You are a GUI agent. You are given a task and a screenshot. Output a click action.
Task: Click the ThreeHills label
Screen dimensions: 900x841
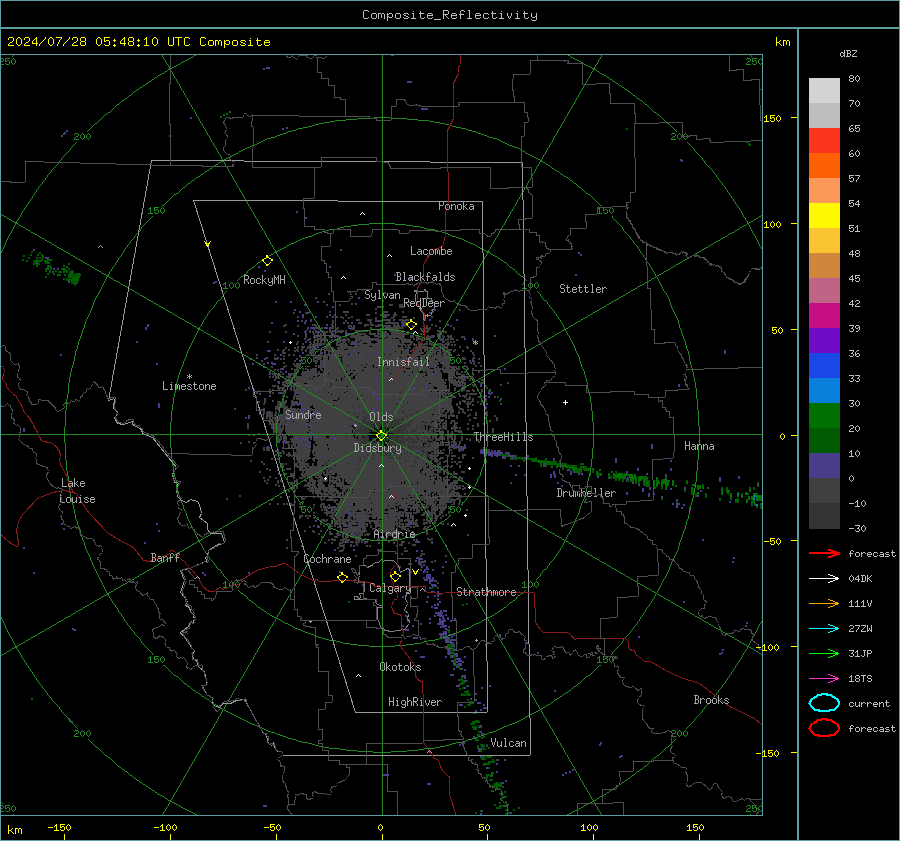[503, 437]
